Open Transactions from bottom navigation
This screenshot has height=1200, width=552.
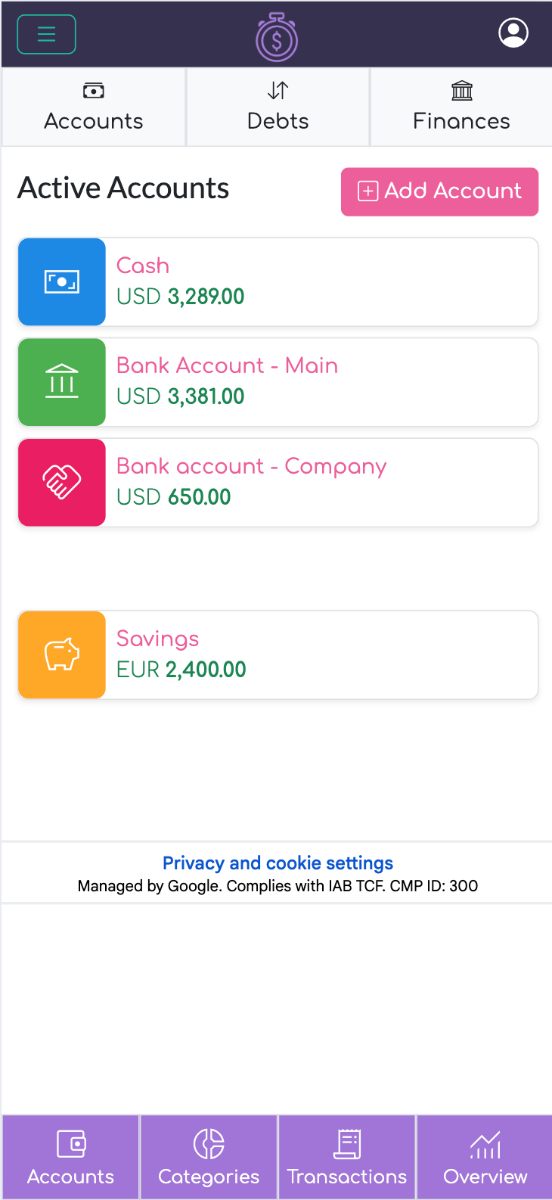coord(347,1157)
